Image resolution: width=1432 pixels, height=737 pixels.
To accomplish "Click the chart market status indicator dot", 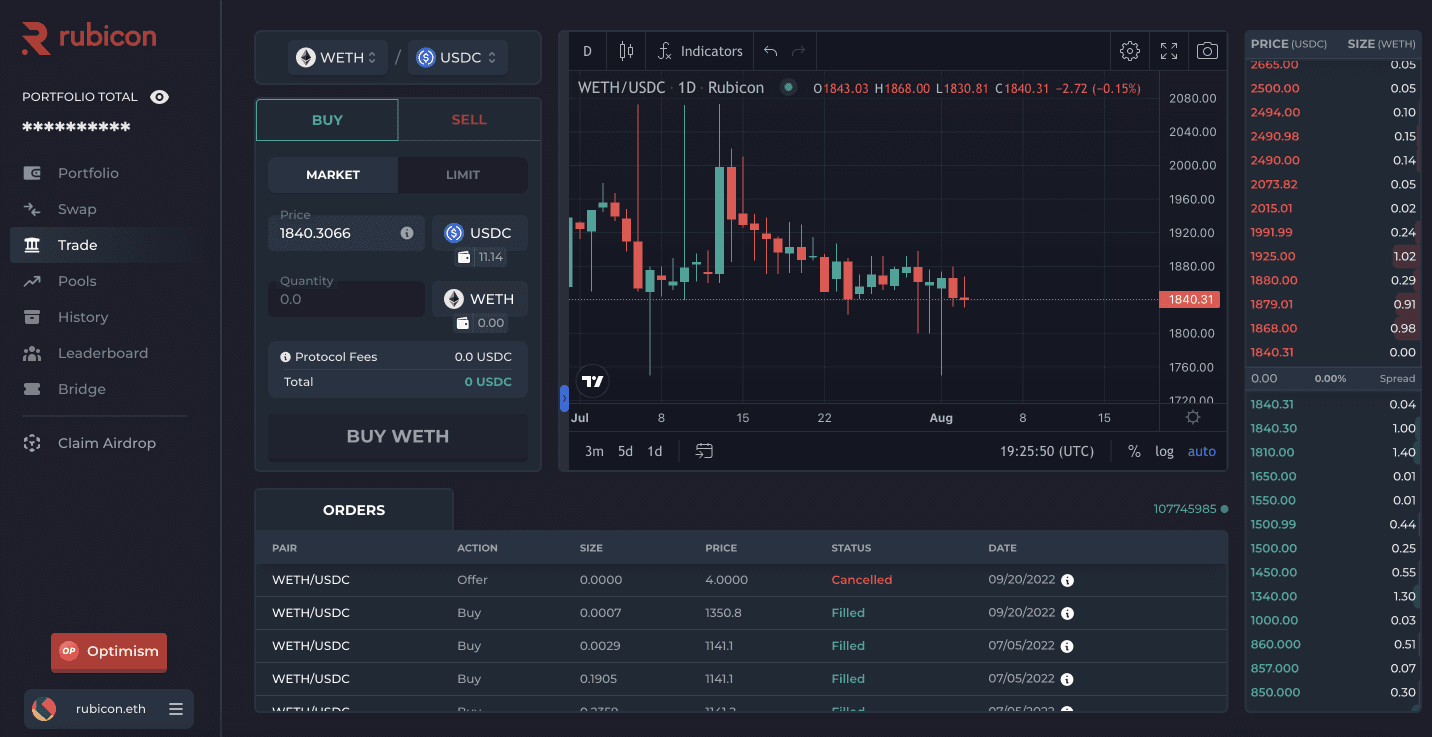I will (788, 87).
